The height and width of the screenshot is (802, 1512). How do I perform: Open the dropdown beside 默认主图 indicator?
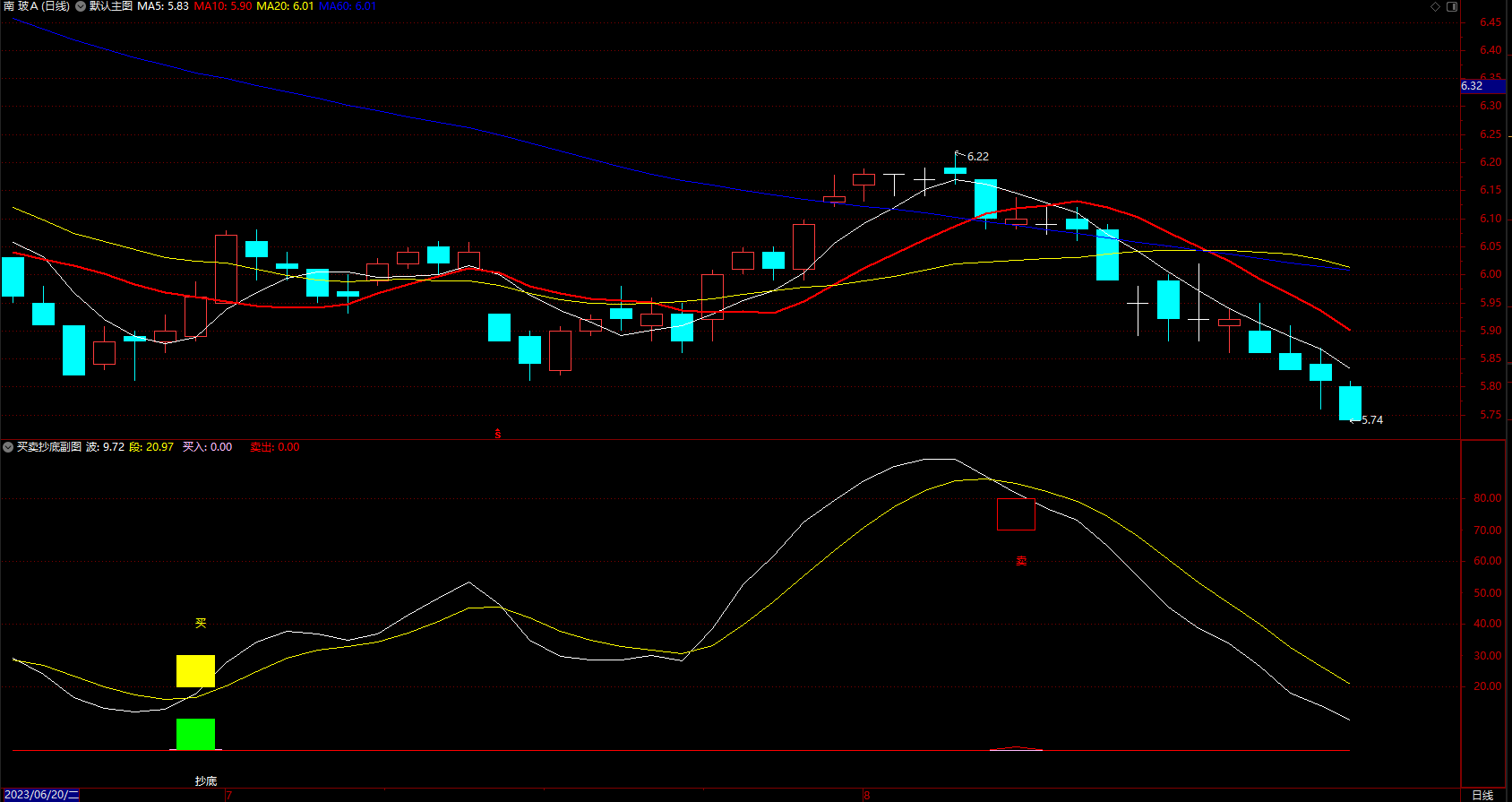click(81, 6)
